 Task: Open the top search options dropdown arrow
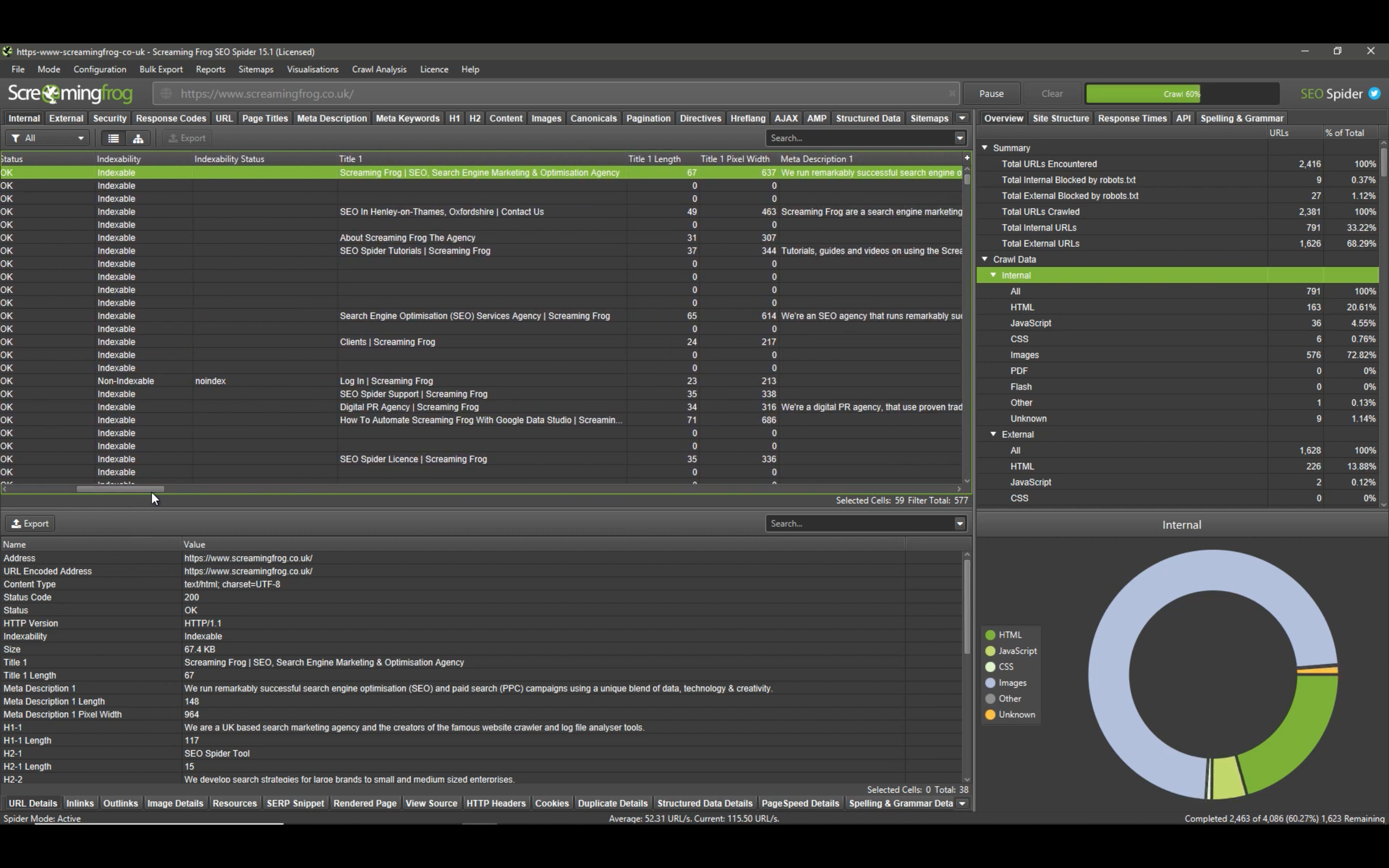point(960,138)
